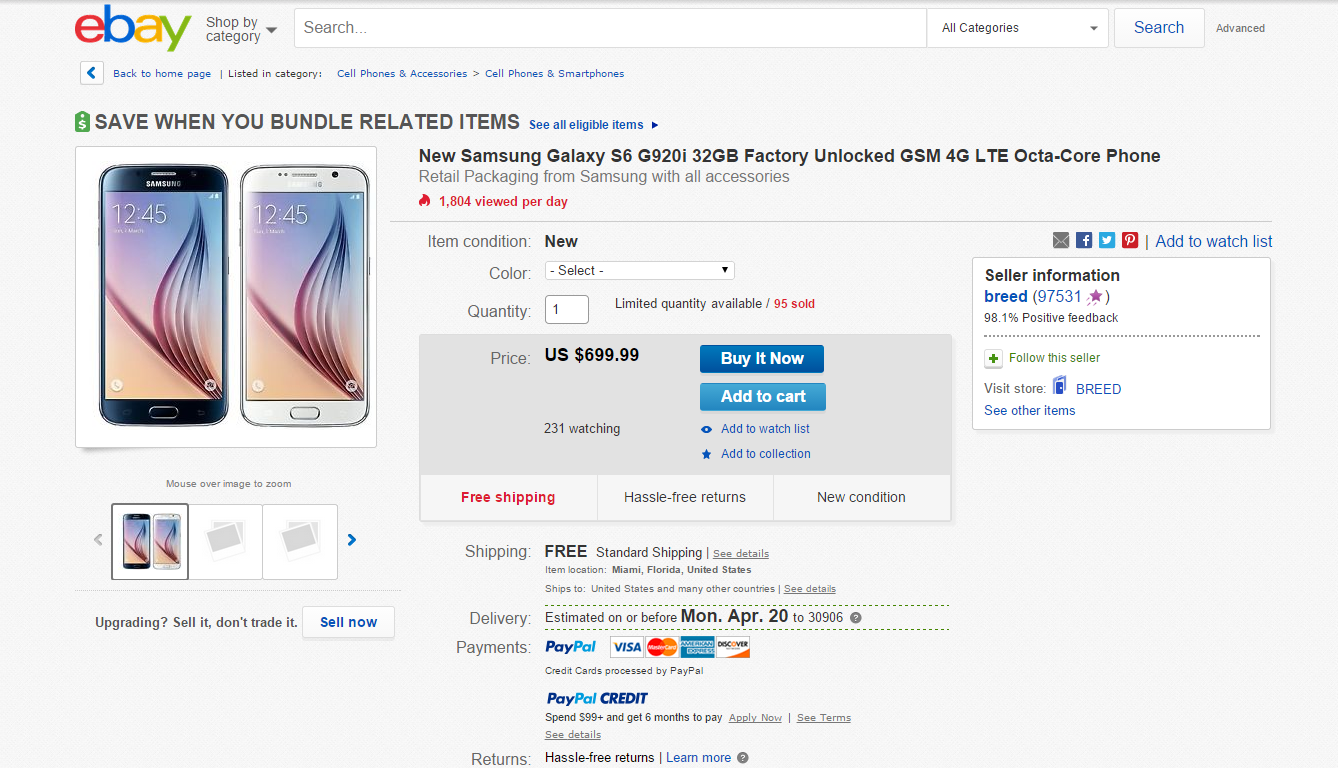
Task: Pin listing with Pinterest icon
Action: pyautogui.click(x=1130, y=240)
